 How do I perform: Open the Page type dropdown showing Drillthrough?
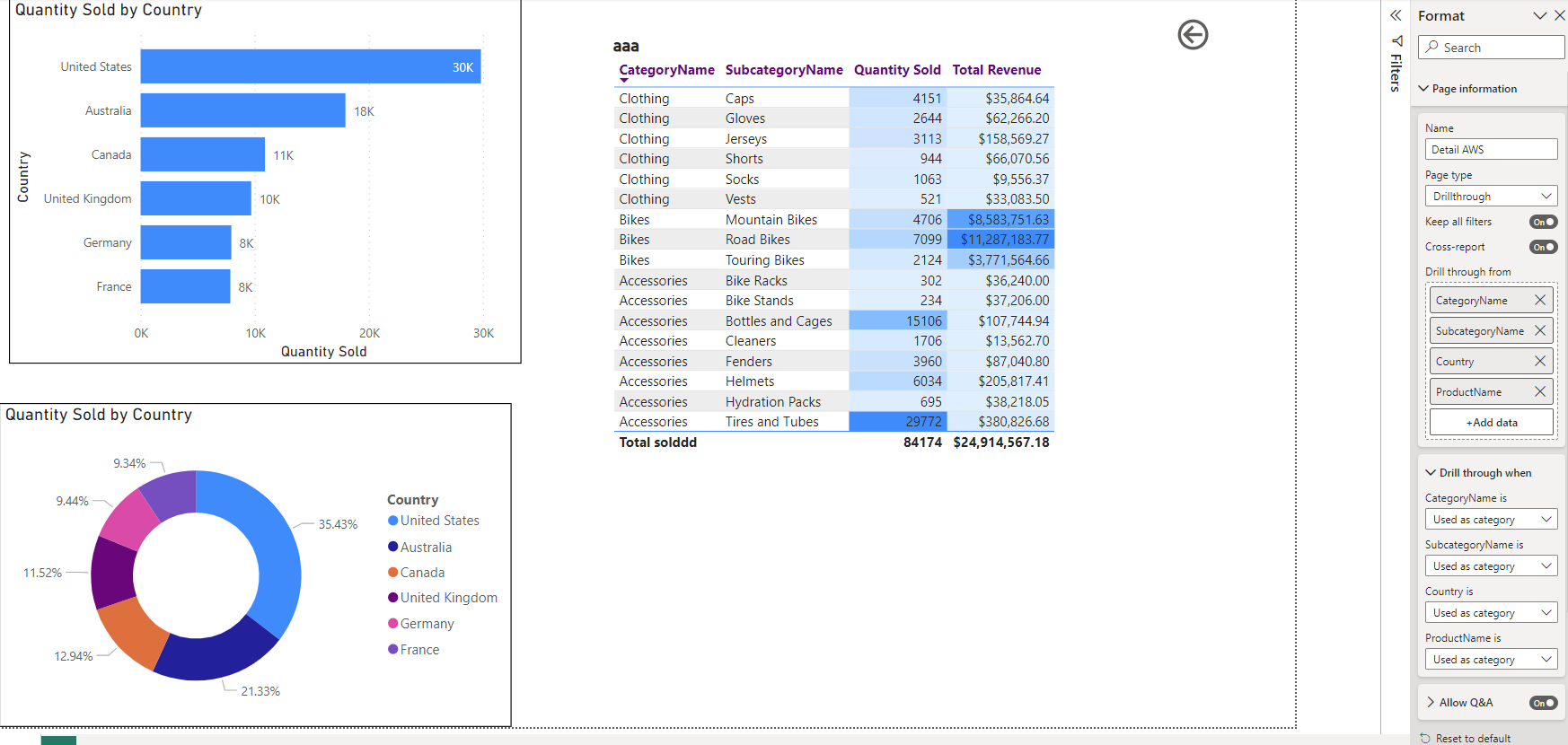click(1491, 197)
